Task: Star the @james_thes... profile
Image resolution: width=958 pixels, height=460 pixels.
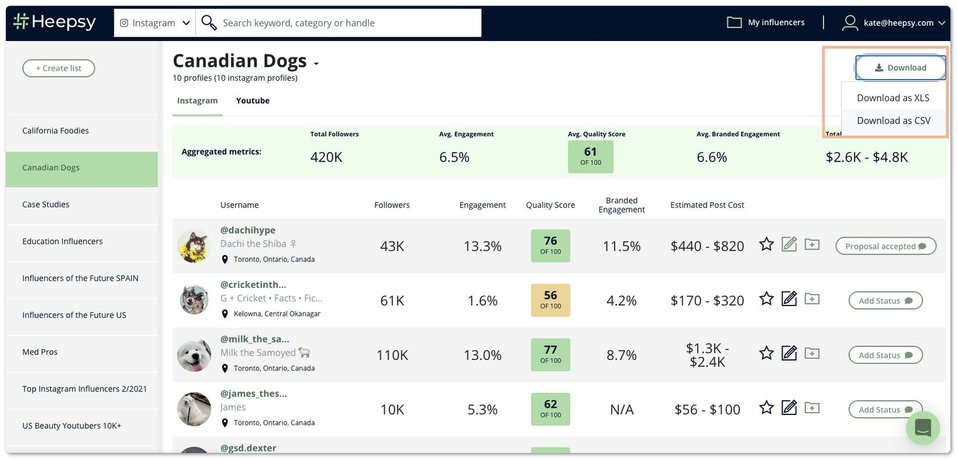Action: [x=766, y=408]
